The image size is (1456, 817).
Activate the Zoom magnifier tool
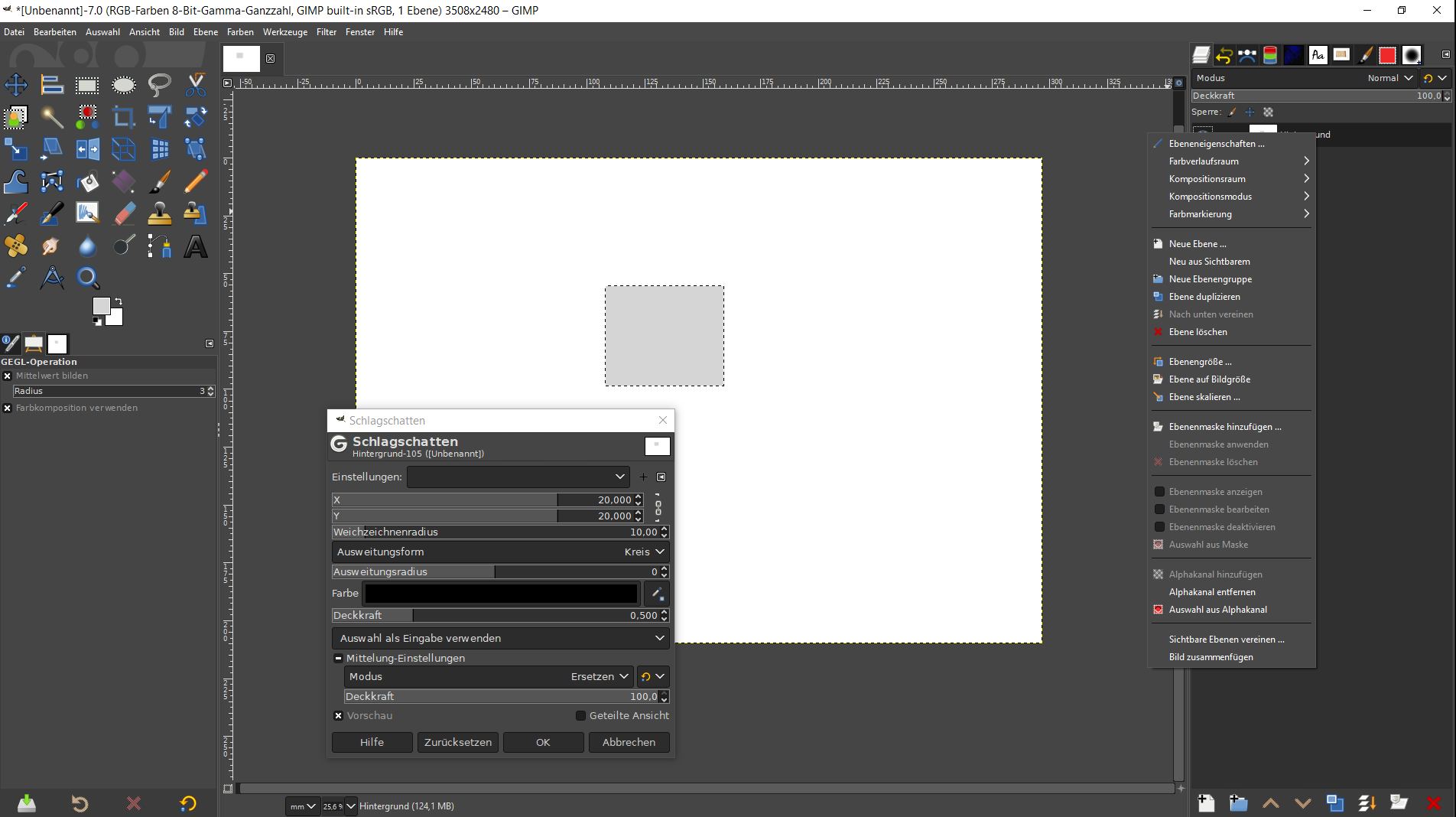[88, 278]
